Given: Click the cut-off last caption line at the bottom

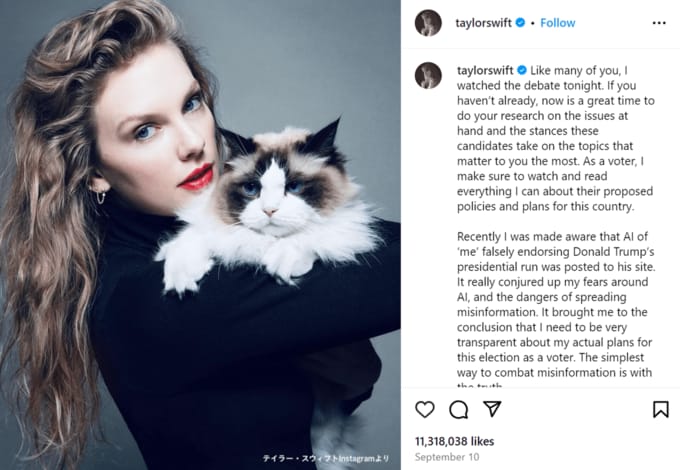Looking at the screenshot, I should pos(479,385).
